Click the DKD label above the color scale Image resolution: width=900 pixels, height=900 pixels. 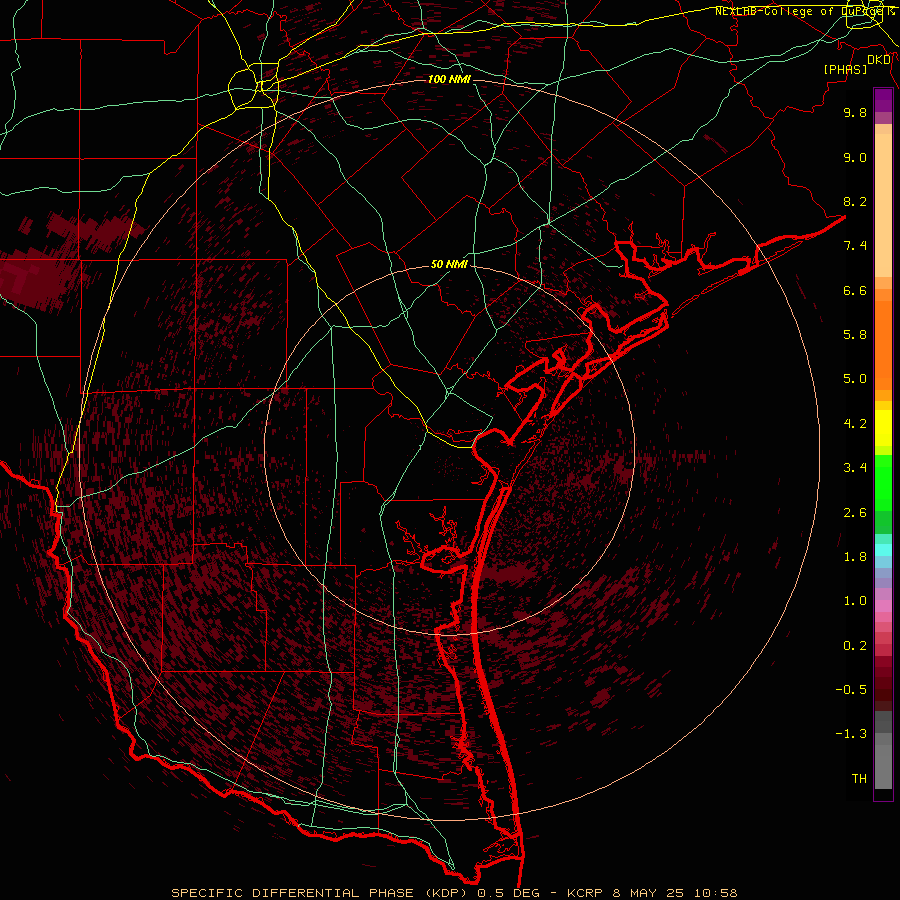[879, 60]
